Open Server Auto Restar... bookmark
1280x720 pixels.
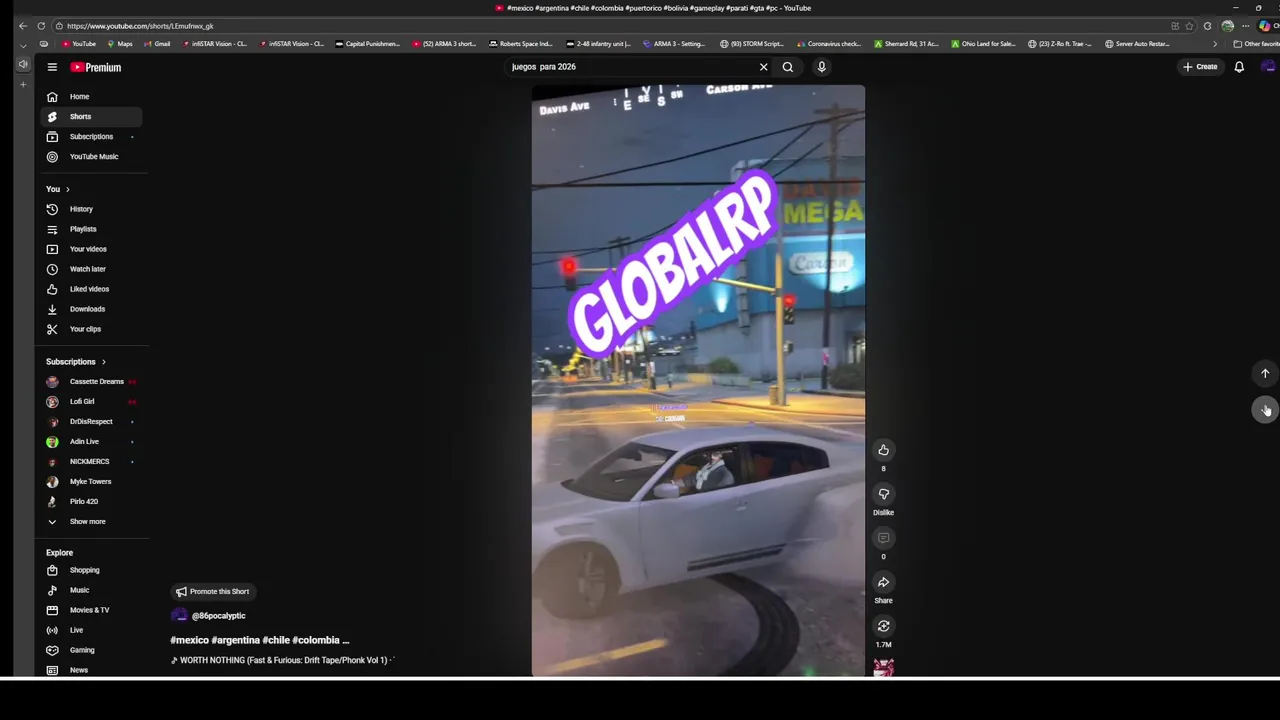[x=1137, y=44]
